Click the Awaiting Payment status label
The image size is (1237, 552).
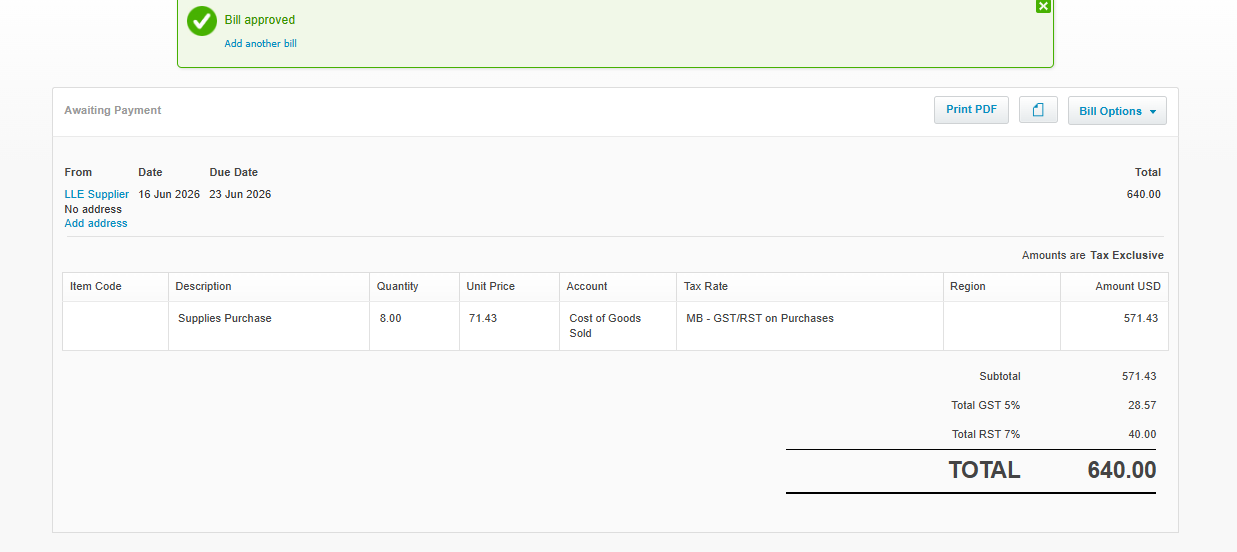[113, 110]
